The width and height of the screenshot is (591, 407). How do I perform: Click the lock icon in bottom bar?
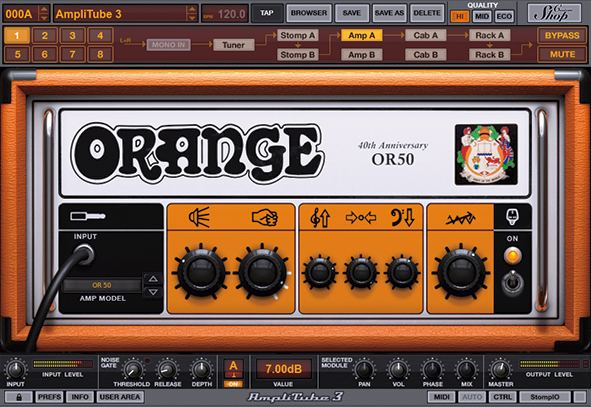pyautogui.click(x=18, y=397)
